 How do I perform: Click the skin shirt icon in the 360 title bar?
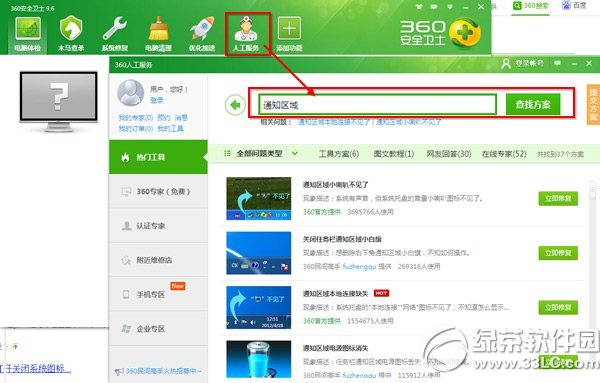[419, 7]
